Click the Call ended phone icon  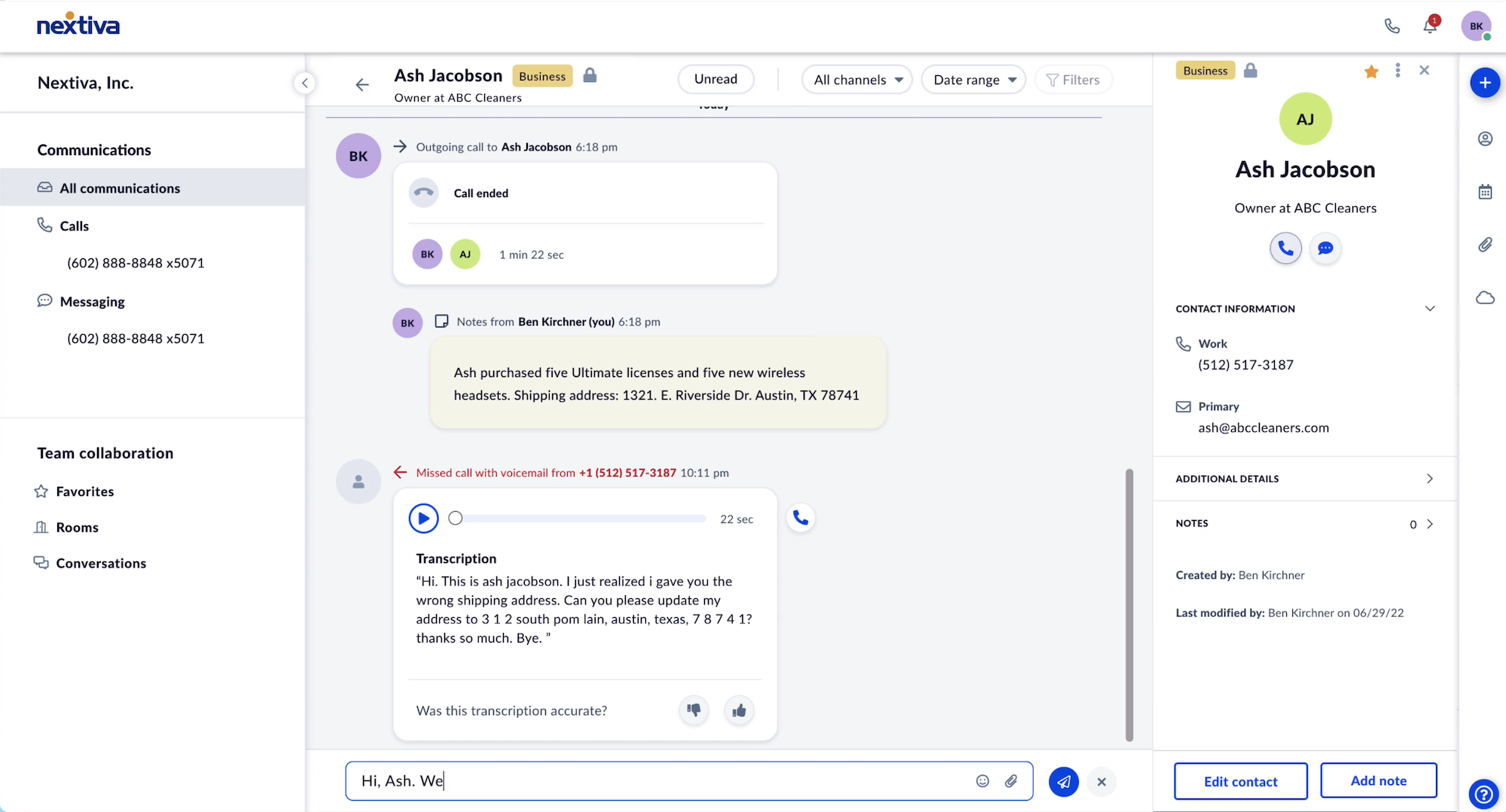[x=424, y=193]
